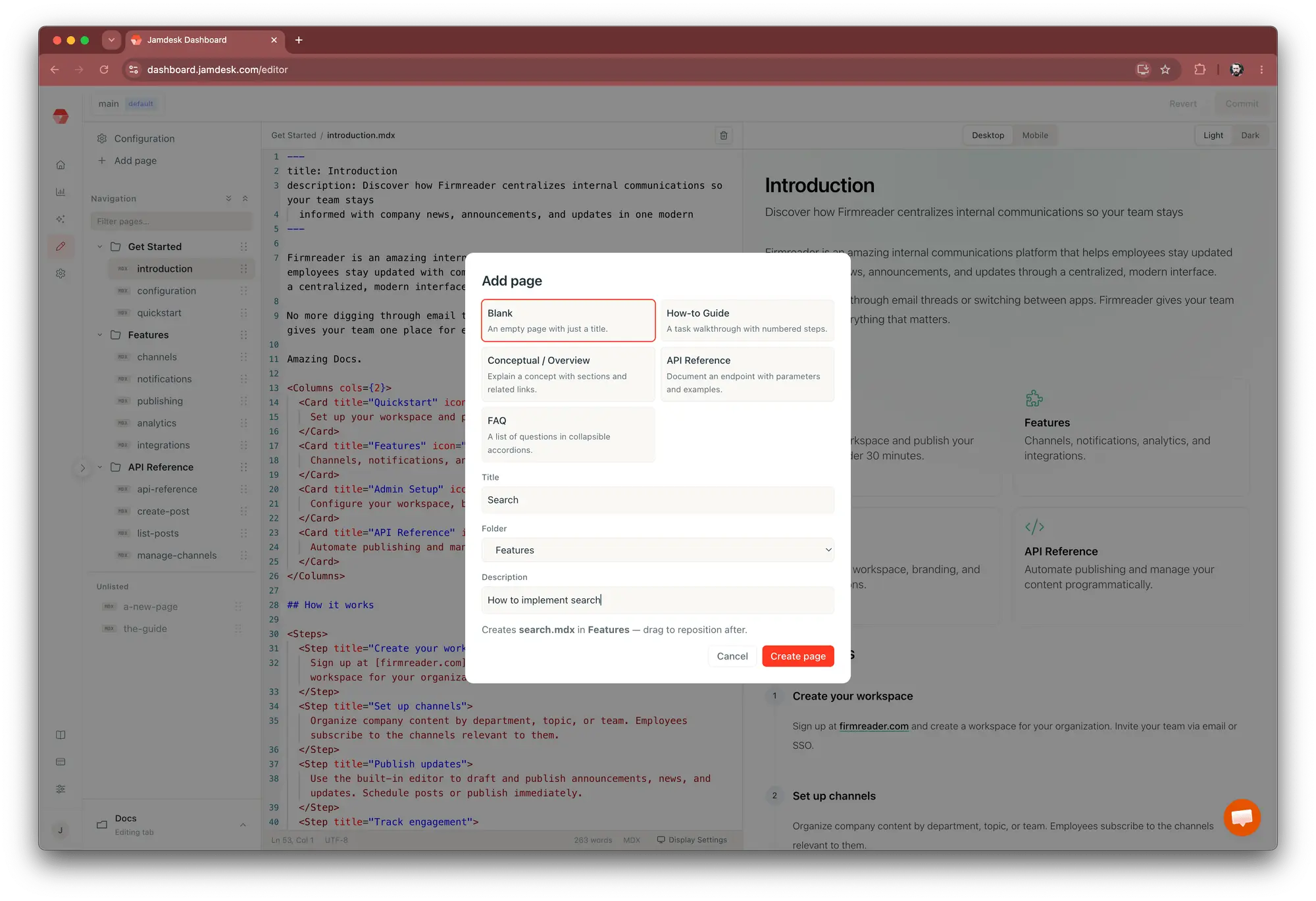
Task: Click the Filter pages search box
Action: pos(172,221)
